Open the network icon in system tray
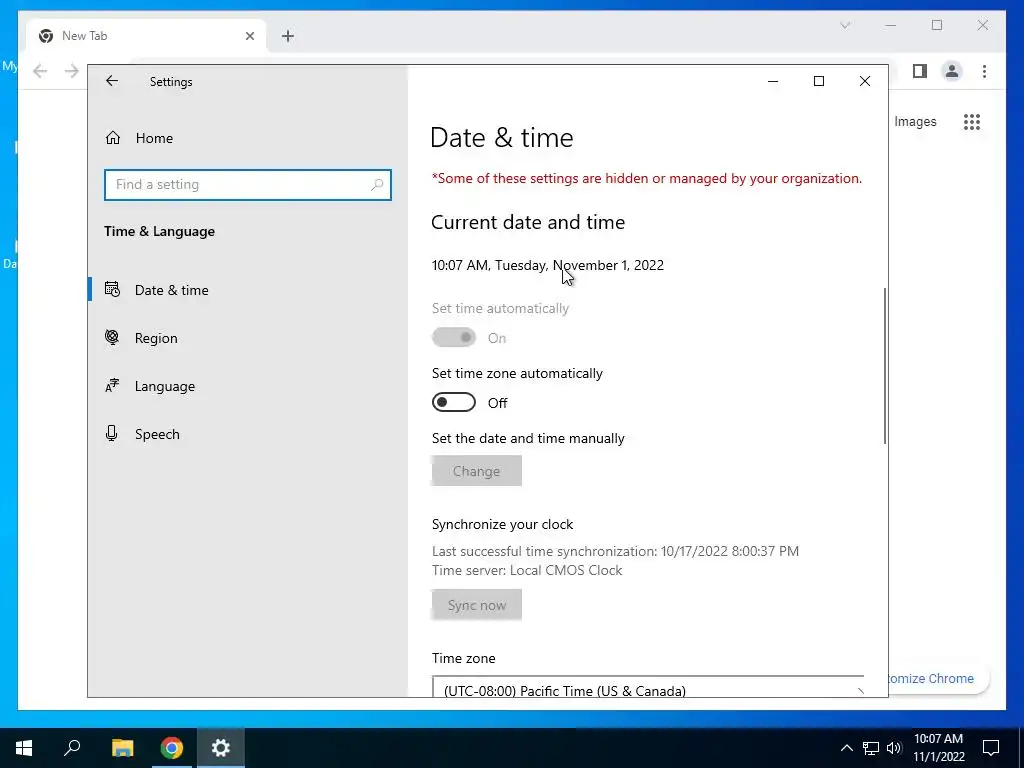 [x=871, y=748]
